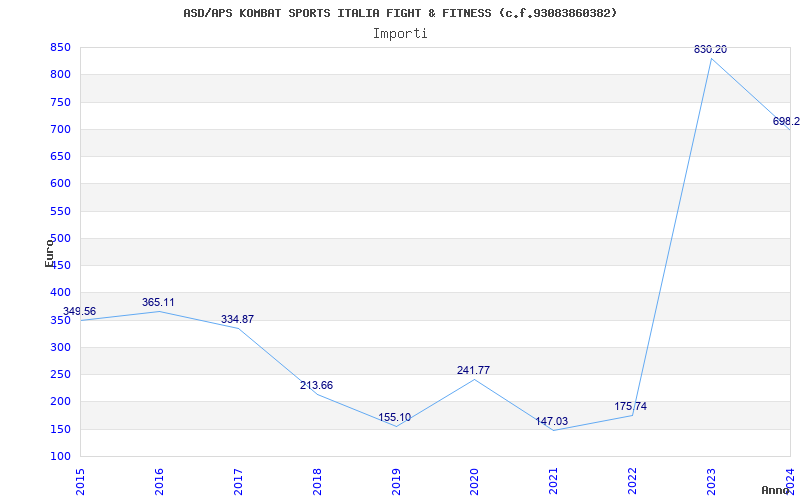
Task: Click the 2018 x-axis label
Action: coord(317,482)
